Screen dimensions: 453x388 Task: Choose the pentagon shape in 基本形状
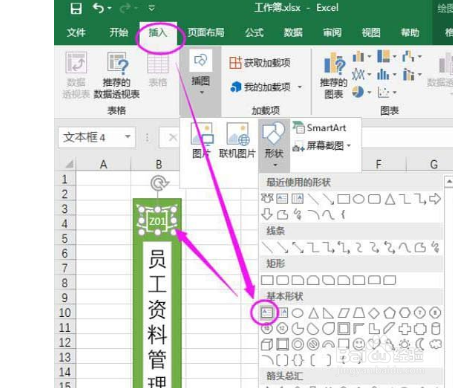[389, 313]
